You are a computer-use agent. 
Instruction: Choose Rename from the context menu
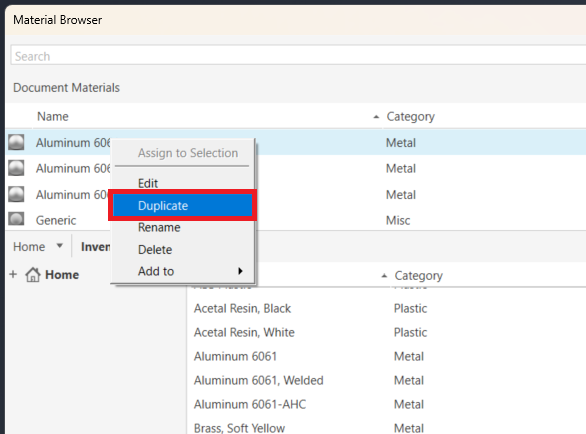159,227
